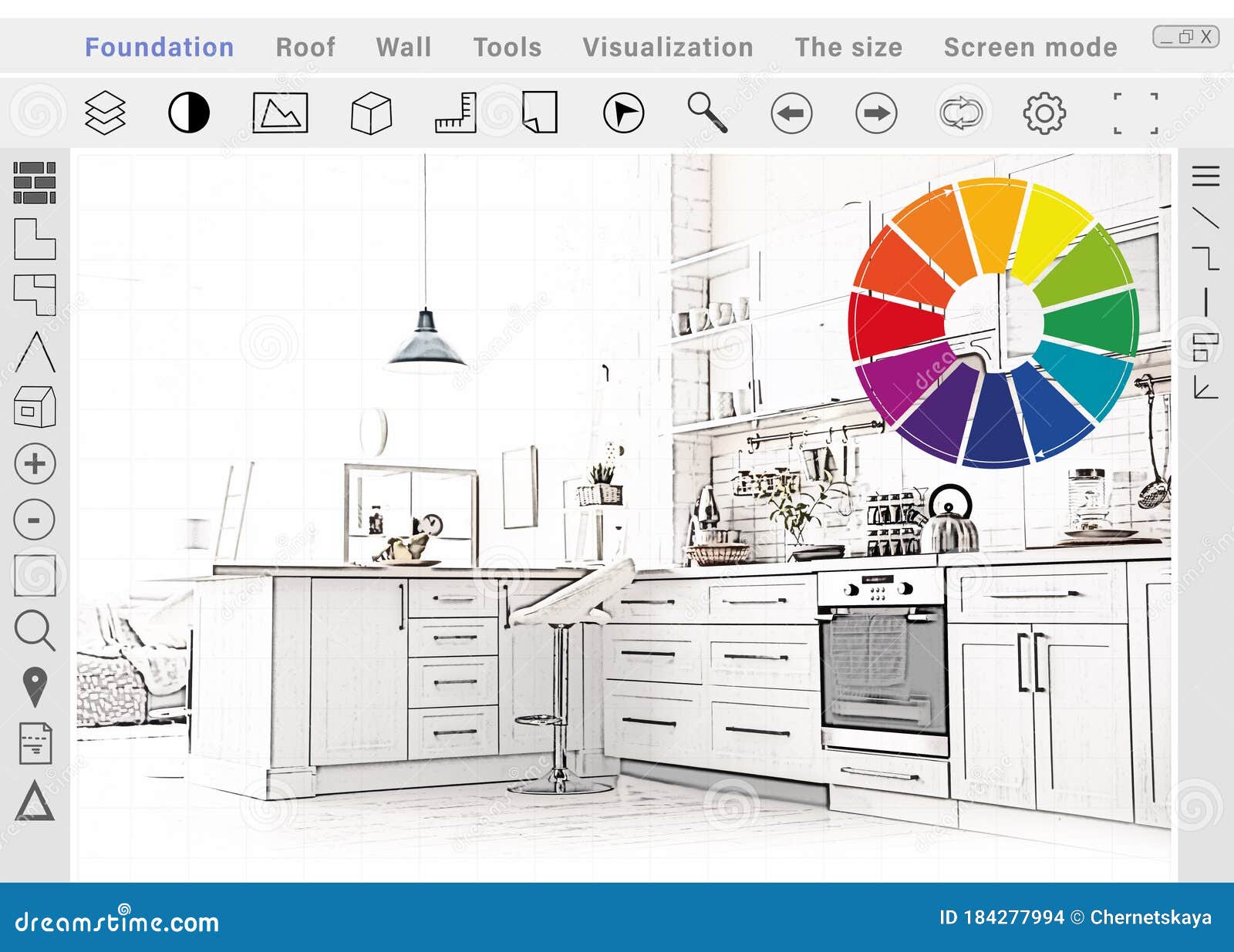Select the house model tool
Viewport: 1234px width, 952px height.
click(33, 405)
